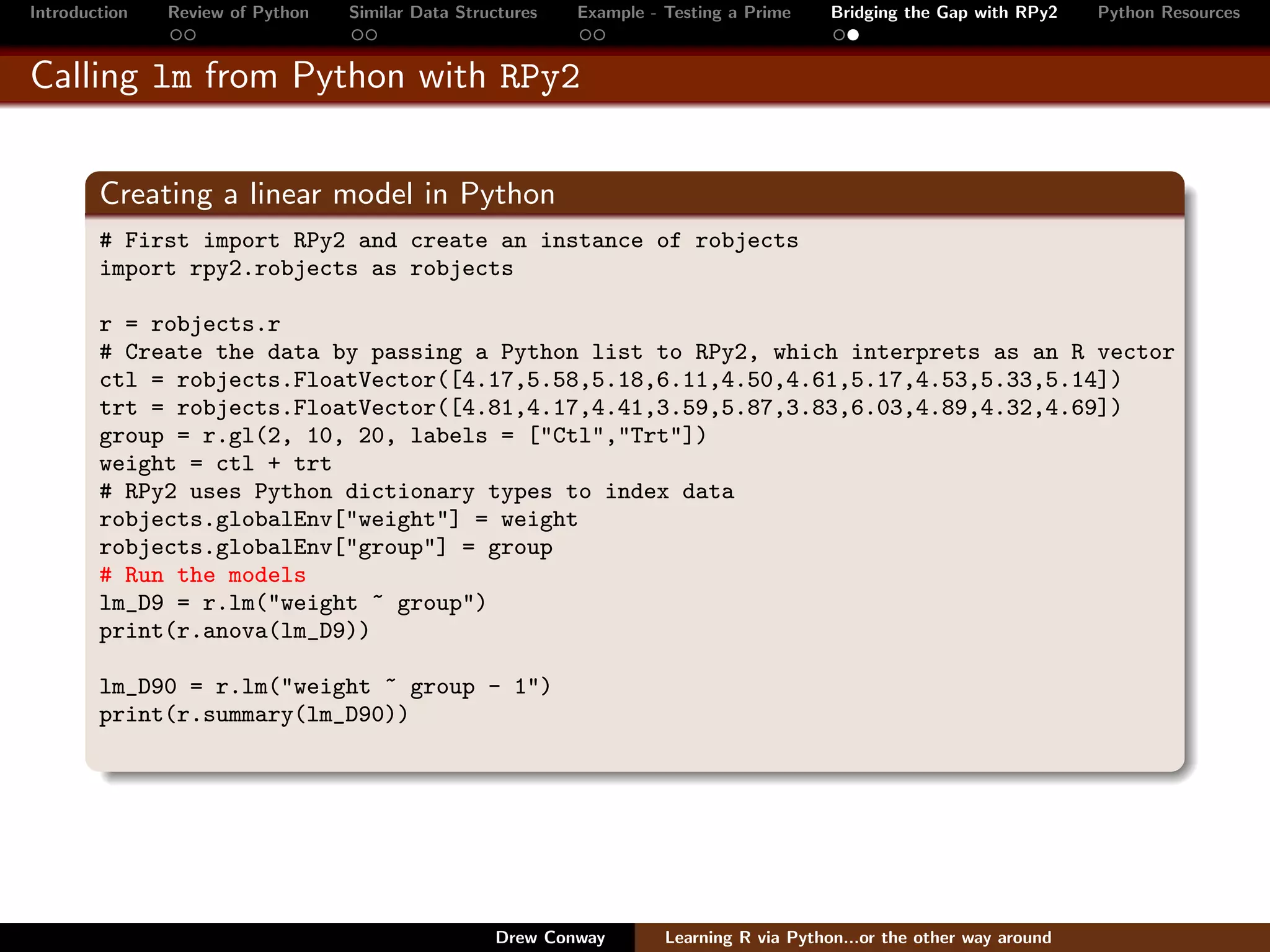Open the Review of Python section

[x=238, y=12]
